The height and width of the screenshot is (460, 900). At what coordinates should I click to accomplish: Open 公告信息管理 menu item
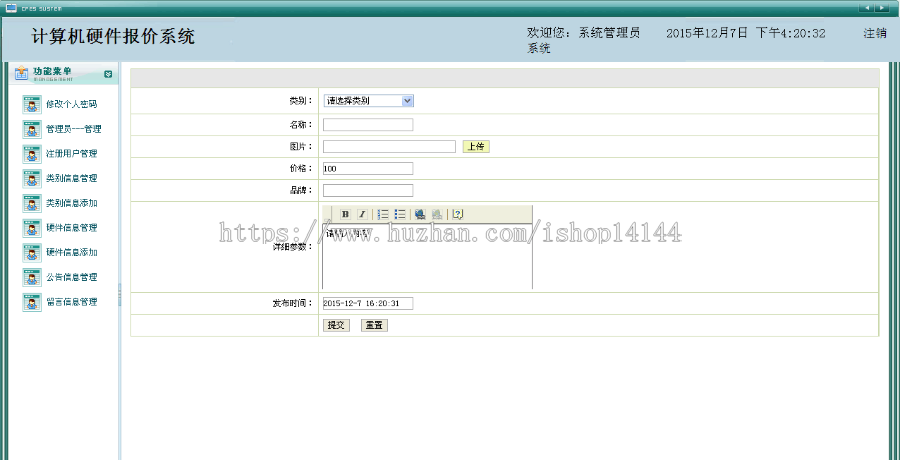coord(72,277)
